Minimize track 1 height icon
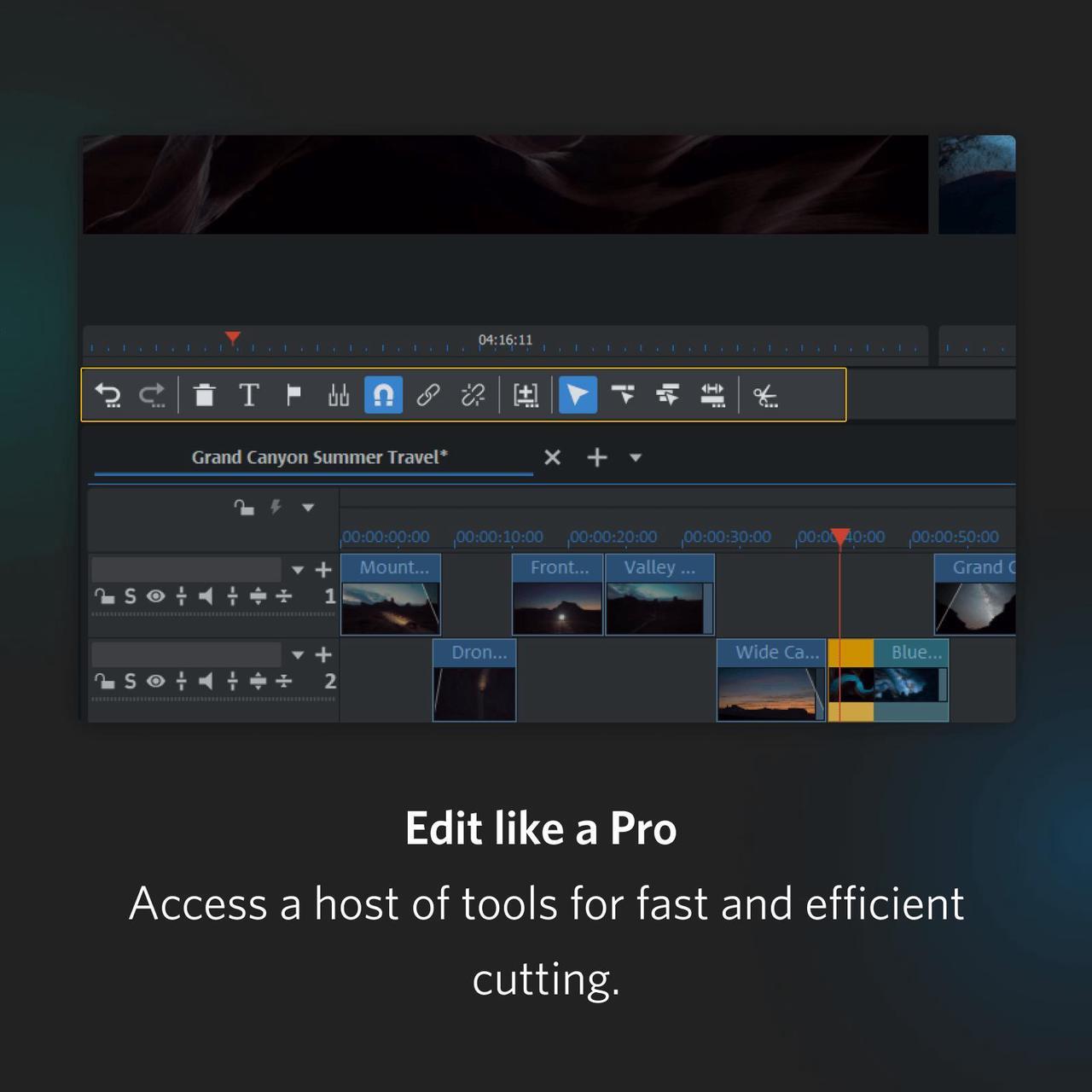 [284, 596]
